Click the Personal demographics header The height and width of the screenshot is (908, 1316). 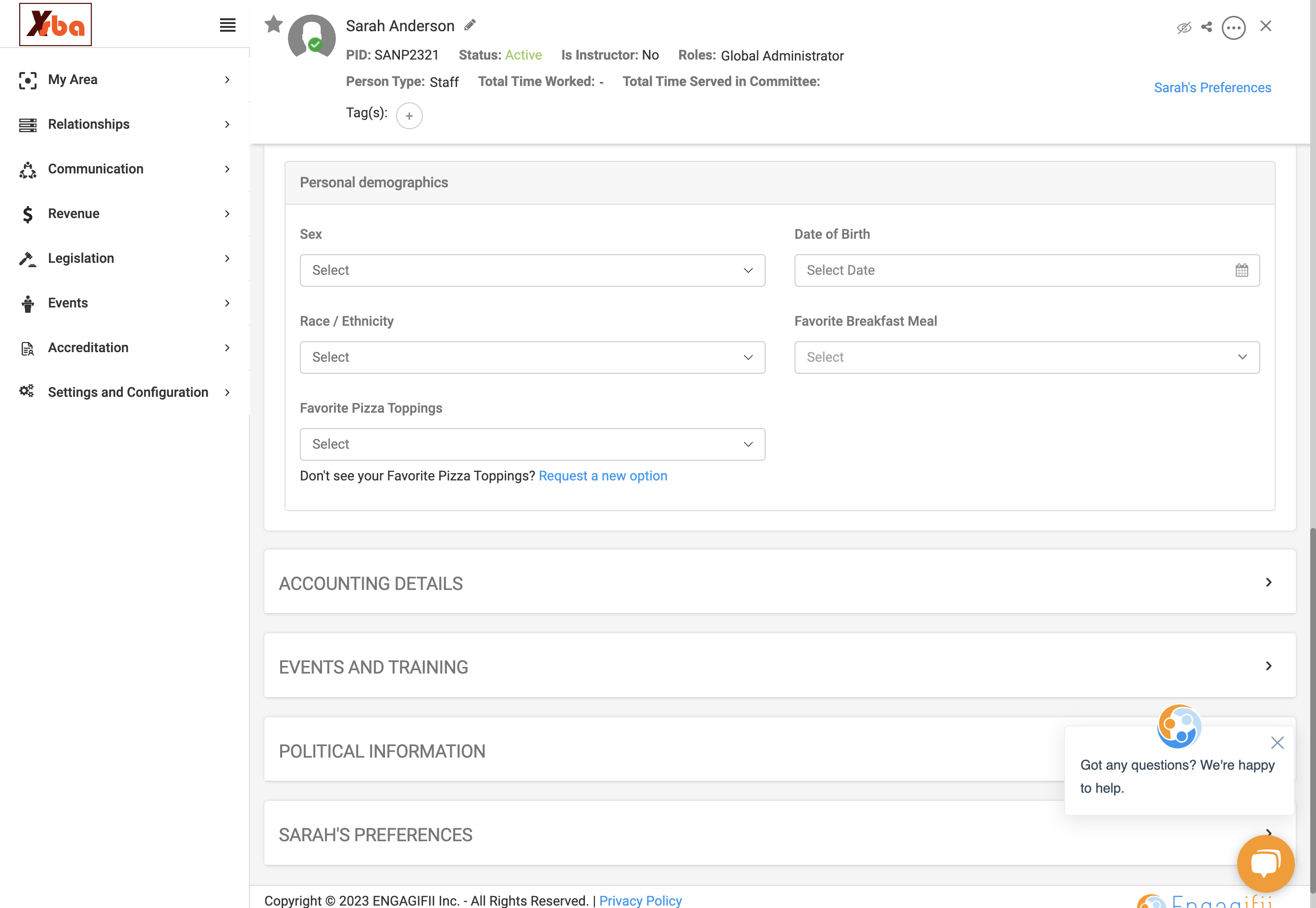[780, 183]
